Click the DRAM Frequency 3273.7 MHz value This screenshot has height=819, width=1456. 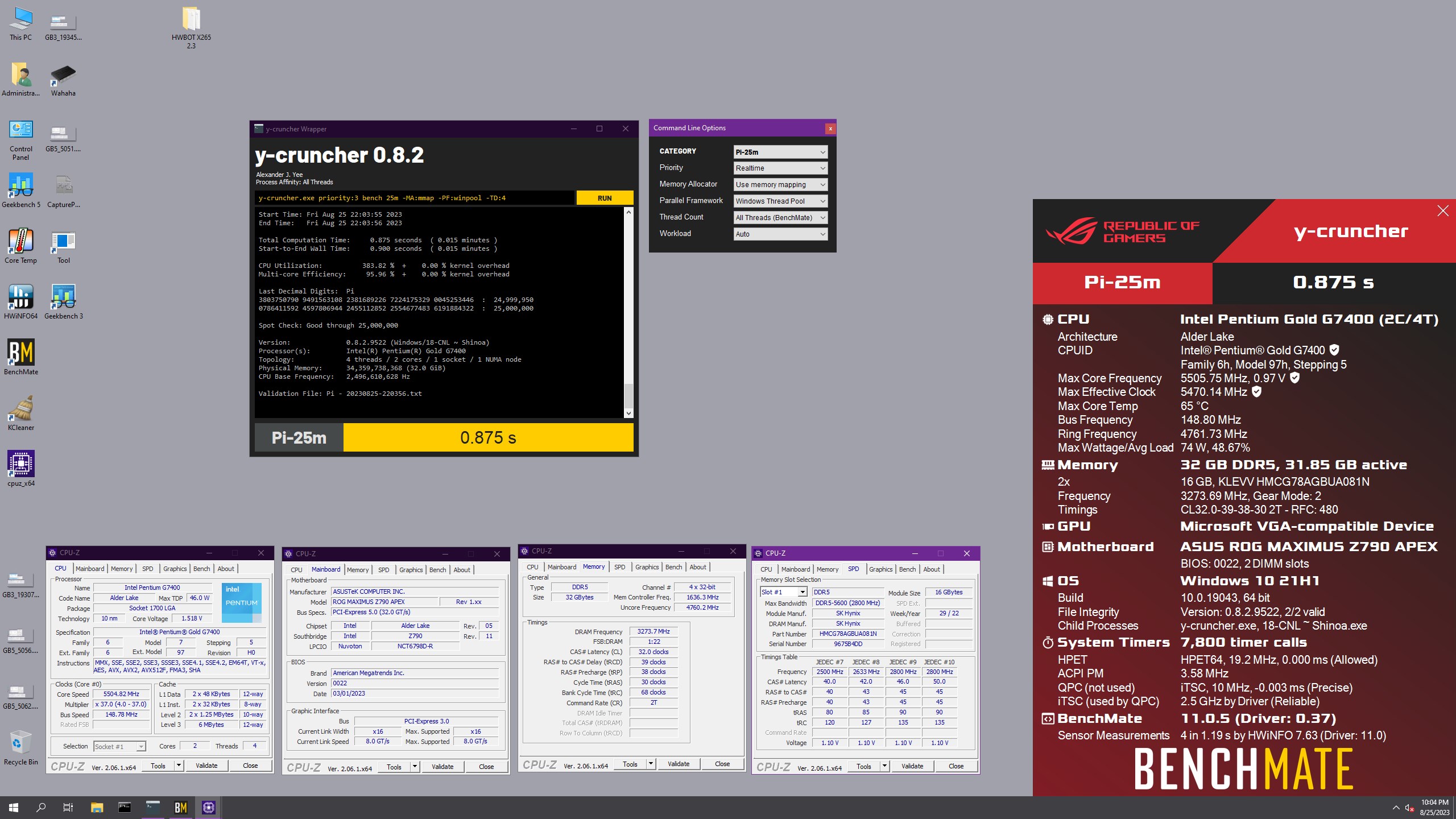click(653, 631)
